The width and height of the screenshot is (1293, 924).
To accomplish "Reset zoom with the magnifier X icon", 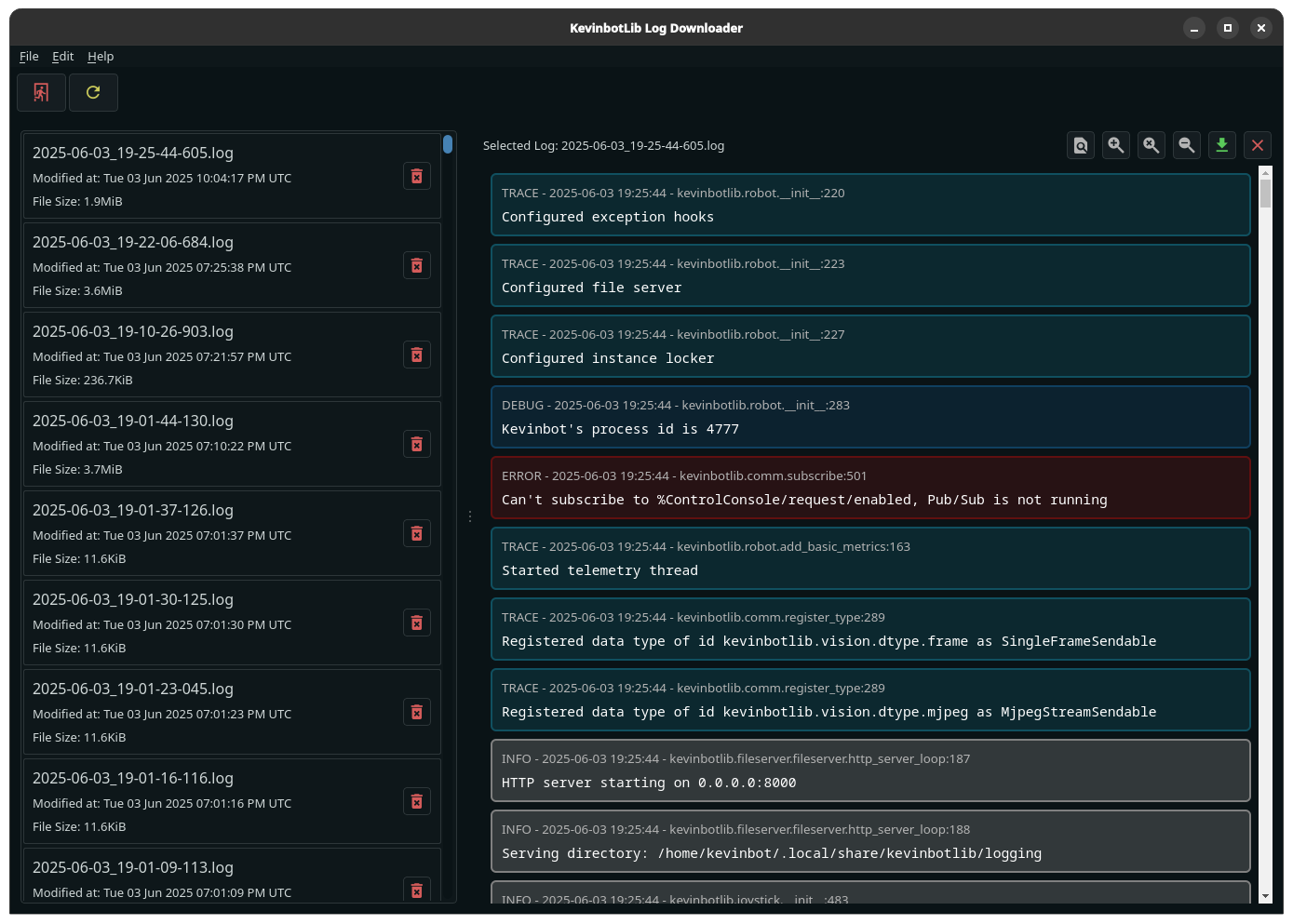I will 1152,145.
